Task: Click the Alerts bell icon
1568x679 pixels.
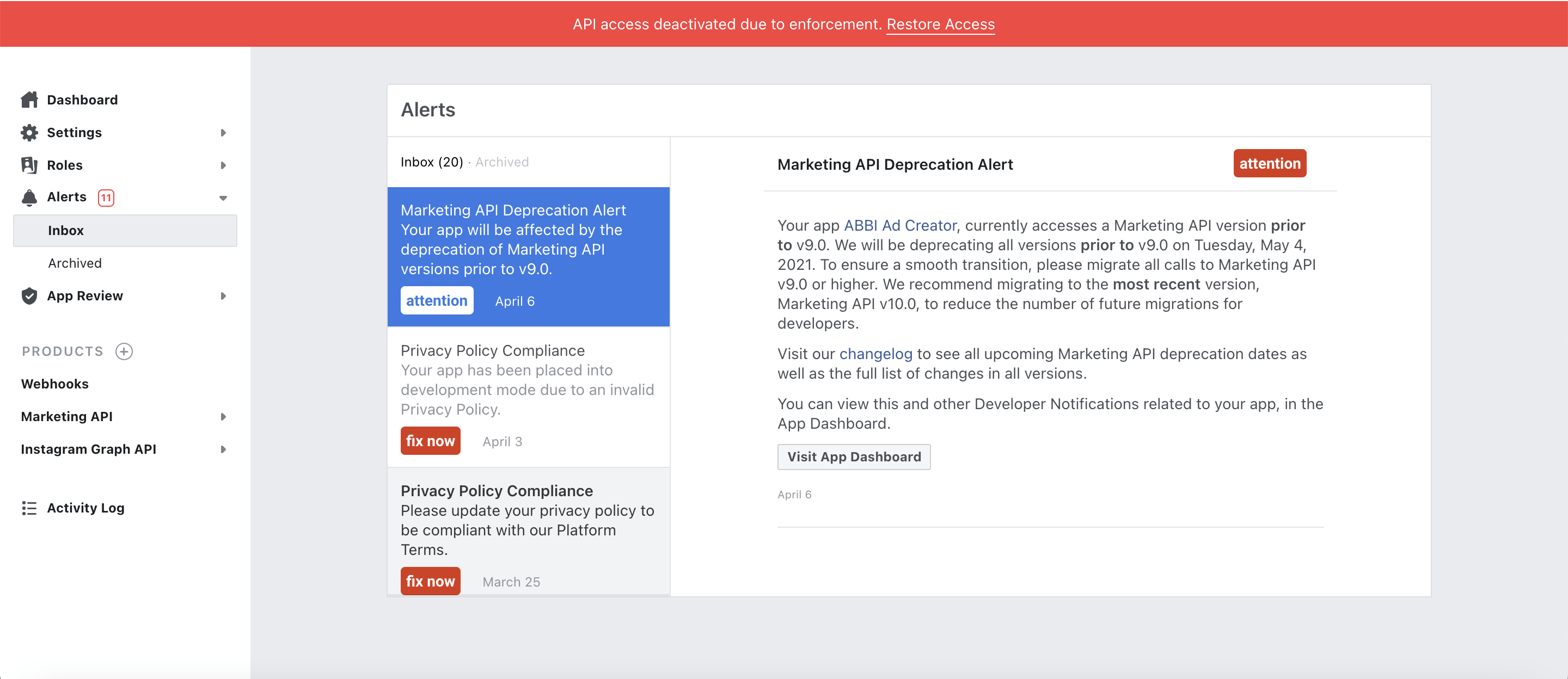Action: coord(29,197)
